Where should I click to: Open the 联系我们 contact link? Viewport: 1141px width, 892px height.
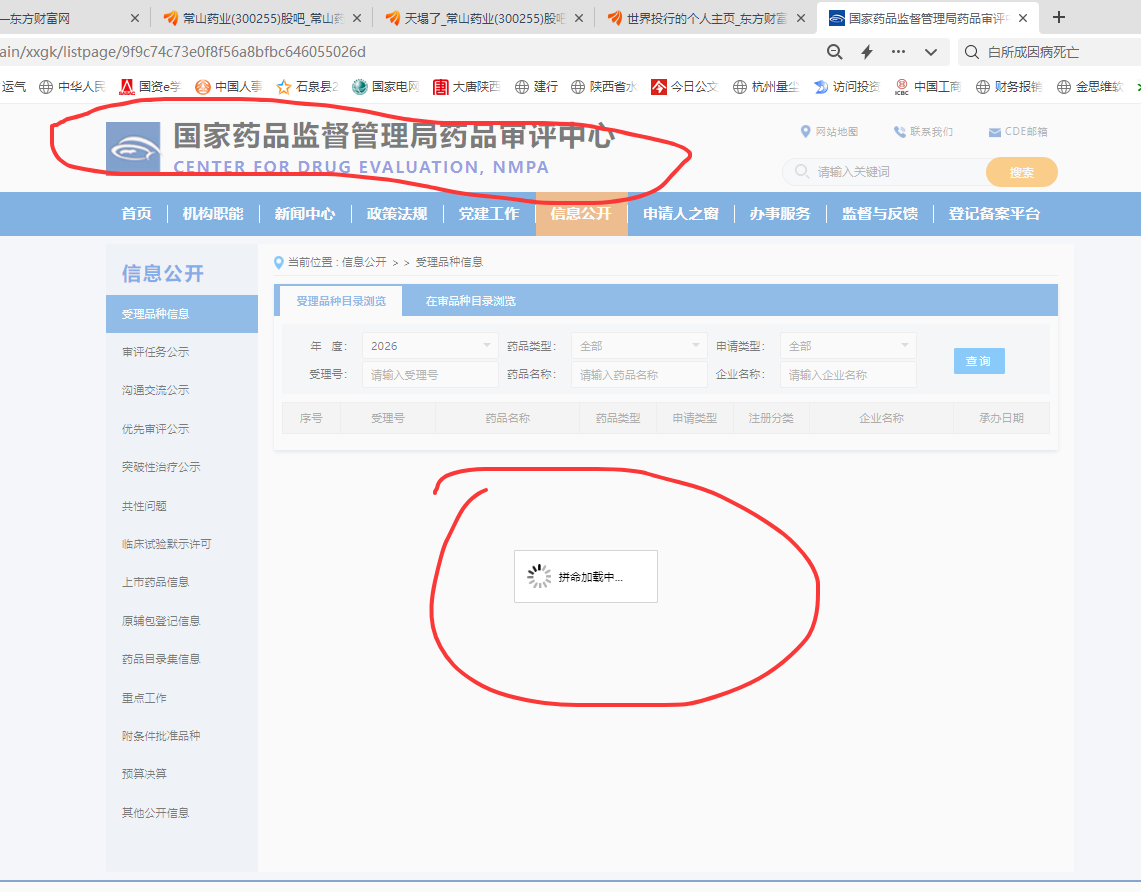pyautogui.click(x=923, y=132)
